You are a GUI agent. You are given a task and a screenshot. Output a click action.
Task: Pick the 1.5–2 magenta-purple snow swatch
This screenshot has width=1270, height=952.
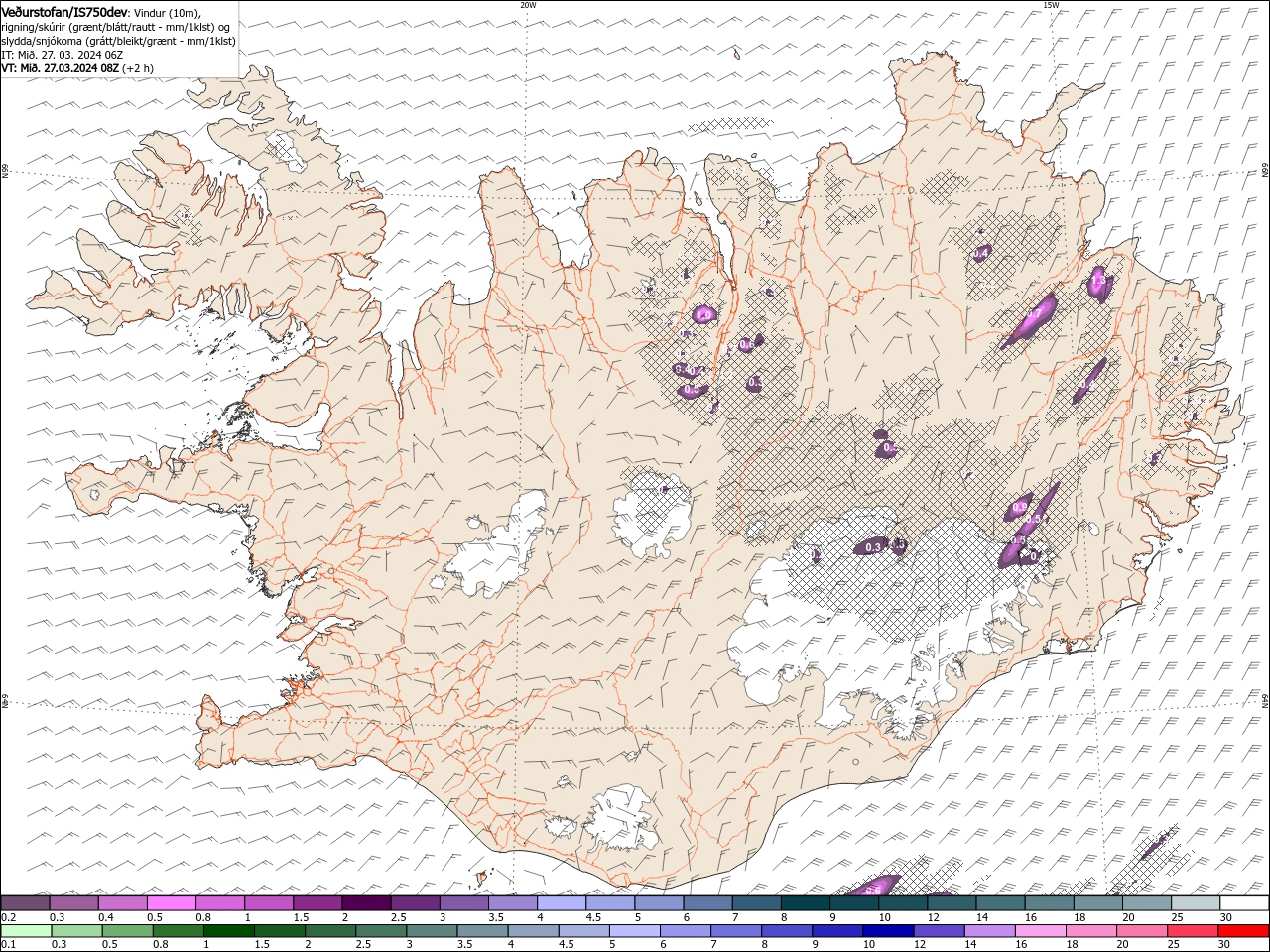tap(317, 903)
